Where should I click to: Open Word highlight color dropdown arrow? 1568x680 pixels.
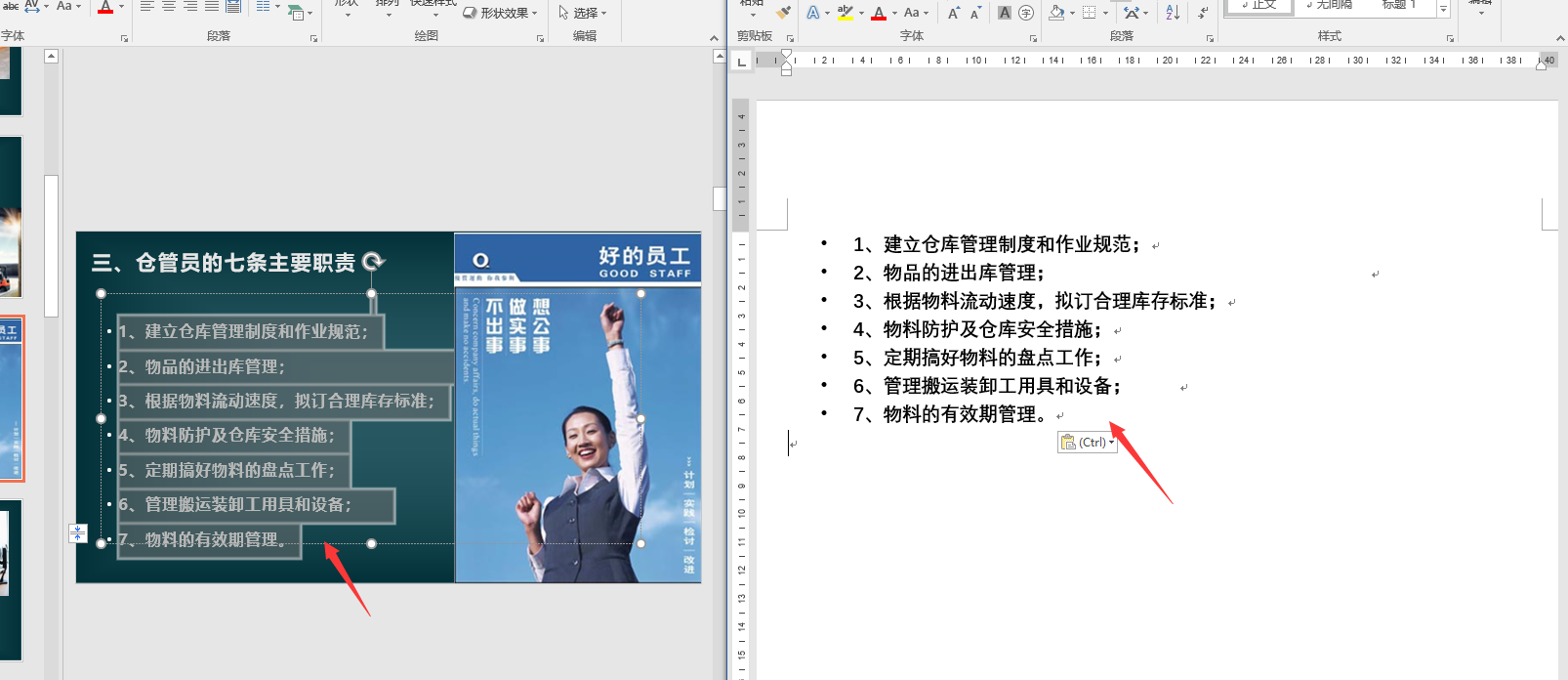pyautogui.click(x=861, y=14)
